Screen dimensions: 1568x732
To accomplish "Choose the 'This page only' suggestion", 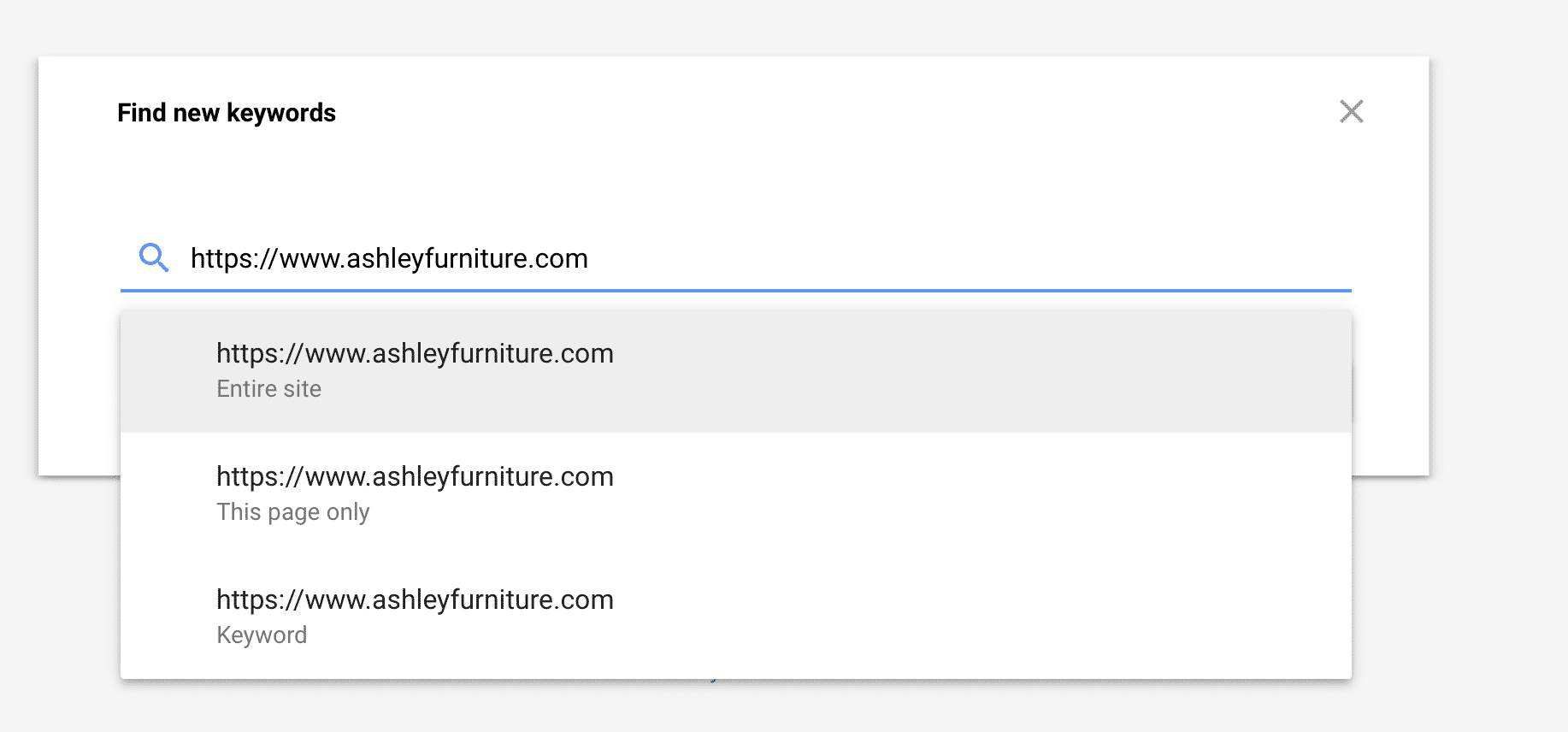I will pyautogui.click(x=736, y=493).
